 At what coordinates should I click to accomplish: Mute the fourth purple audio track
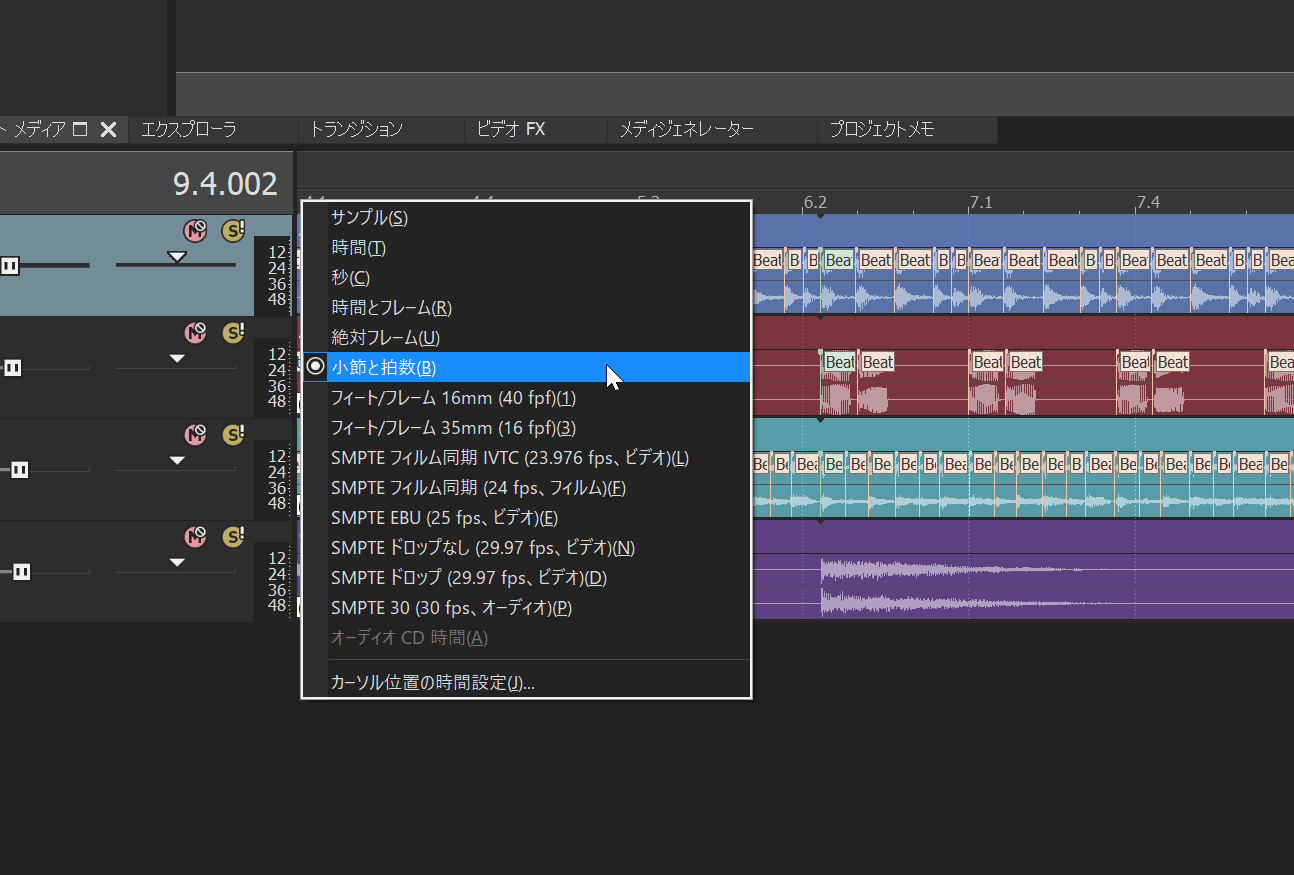click(195, 537)
